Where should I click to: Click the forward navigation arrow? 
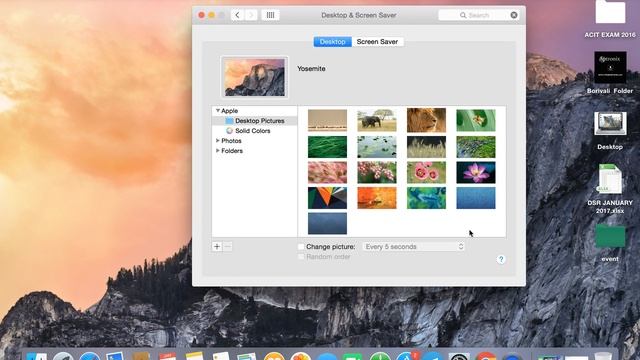point(251,15)
